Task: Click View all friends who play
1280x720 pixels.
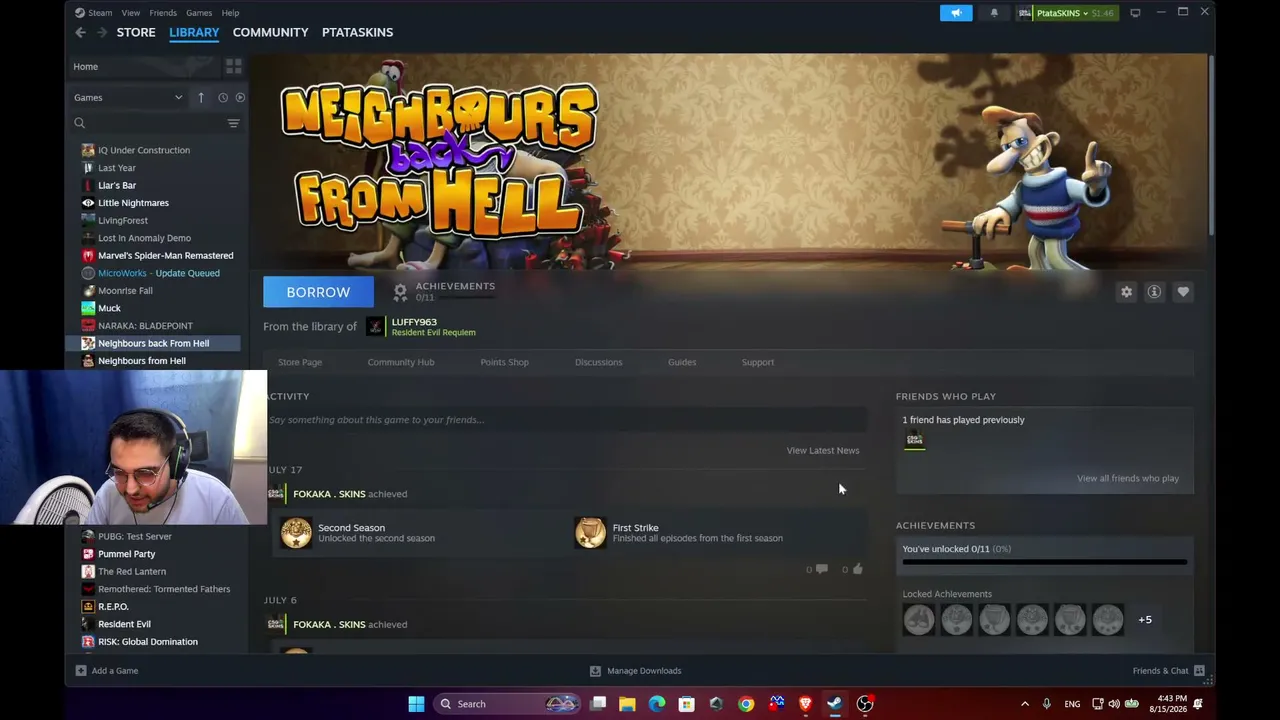Action: click(x=1128, y=478)
